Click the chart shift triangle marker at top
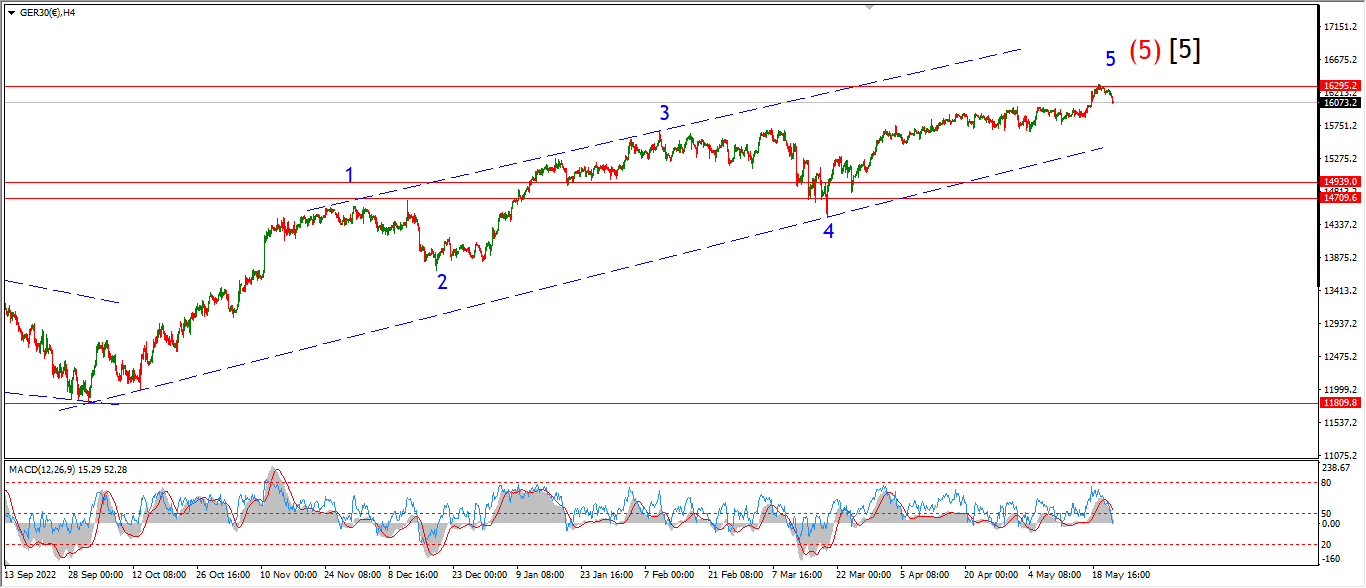The width and height of the screenshot is (1366, 588). pyautogui.click(x=869, y=7)
